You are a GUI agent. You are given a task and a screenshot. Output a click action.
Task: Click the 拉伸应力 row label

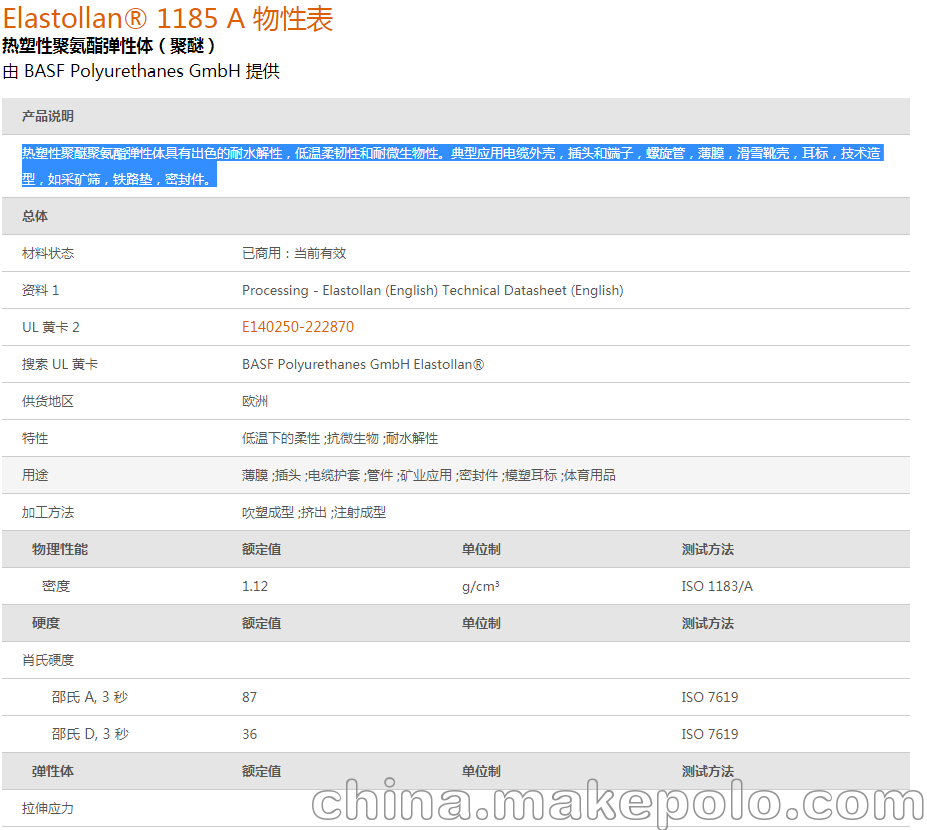pyautogui.click(x=48, y=808)
